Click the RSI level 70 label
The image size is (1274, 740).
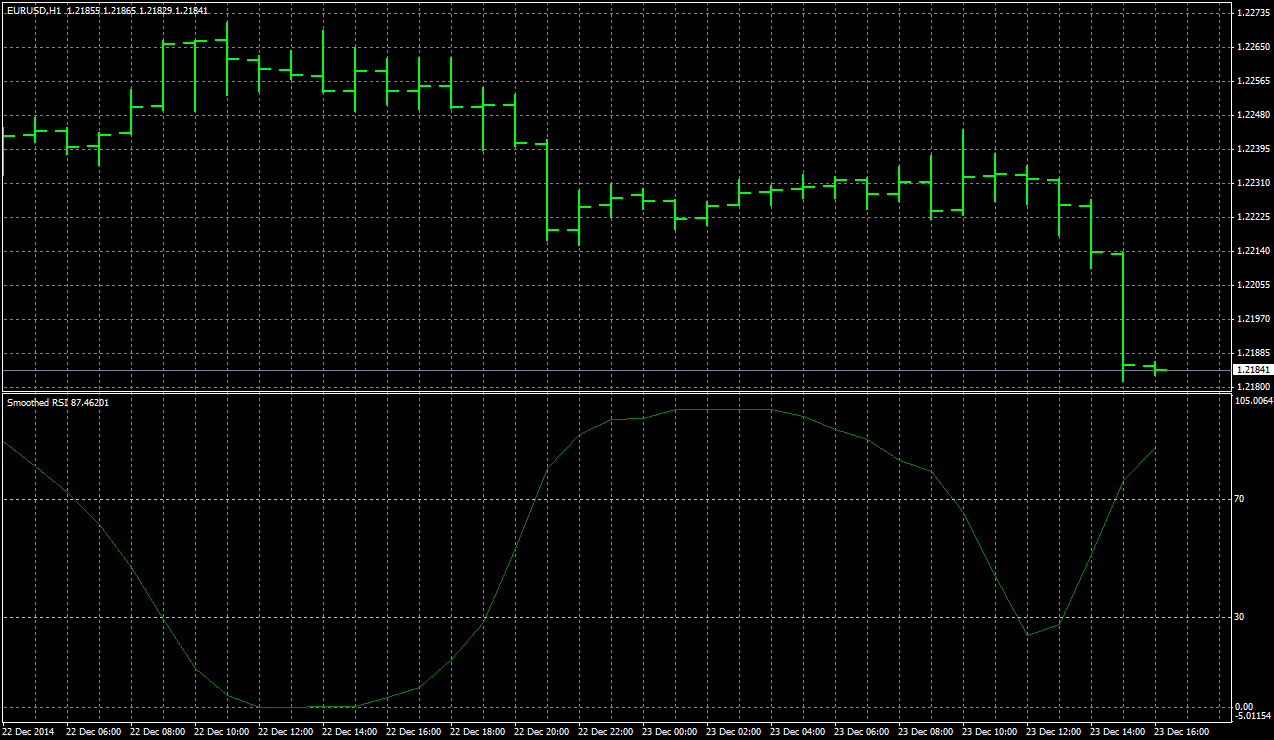click(x=1239, y=498)
